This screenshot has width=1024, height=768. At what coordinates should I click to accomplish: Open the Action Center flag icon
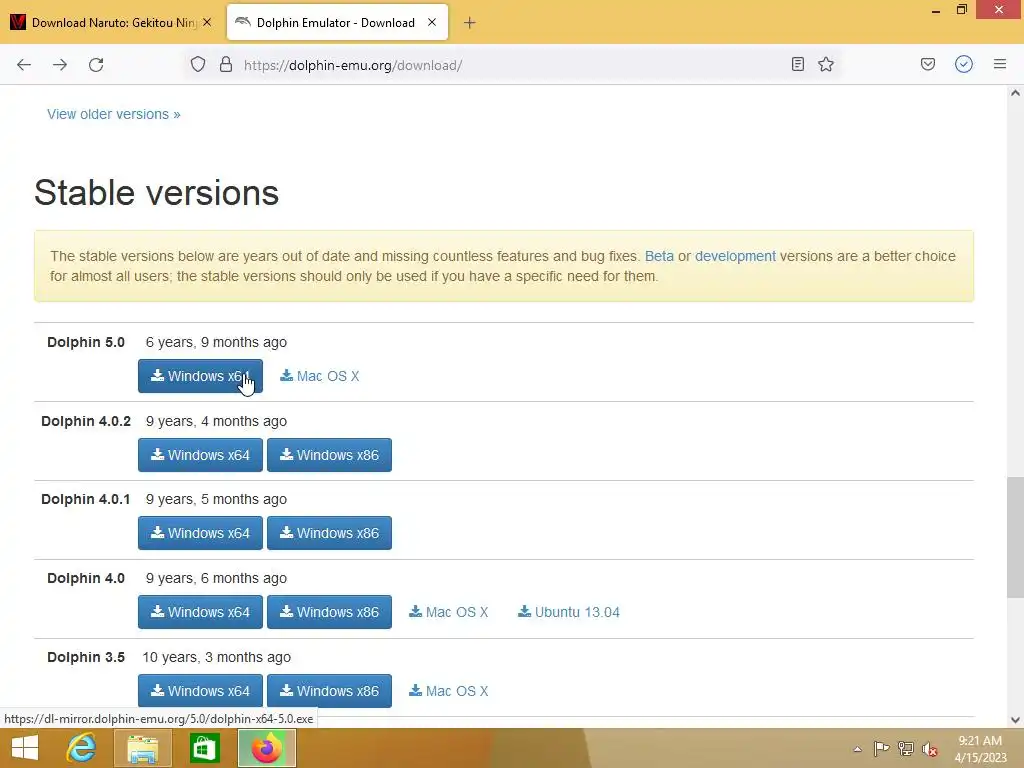(881, 748)
